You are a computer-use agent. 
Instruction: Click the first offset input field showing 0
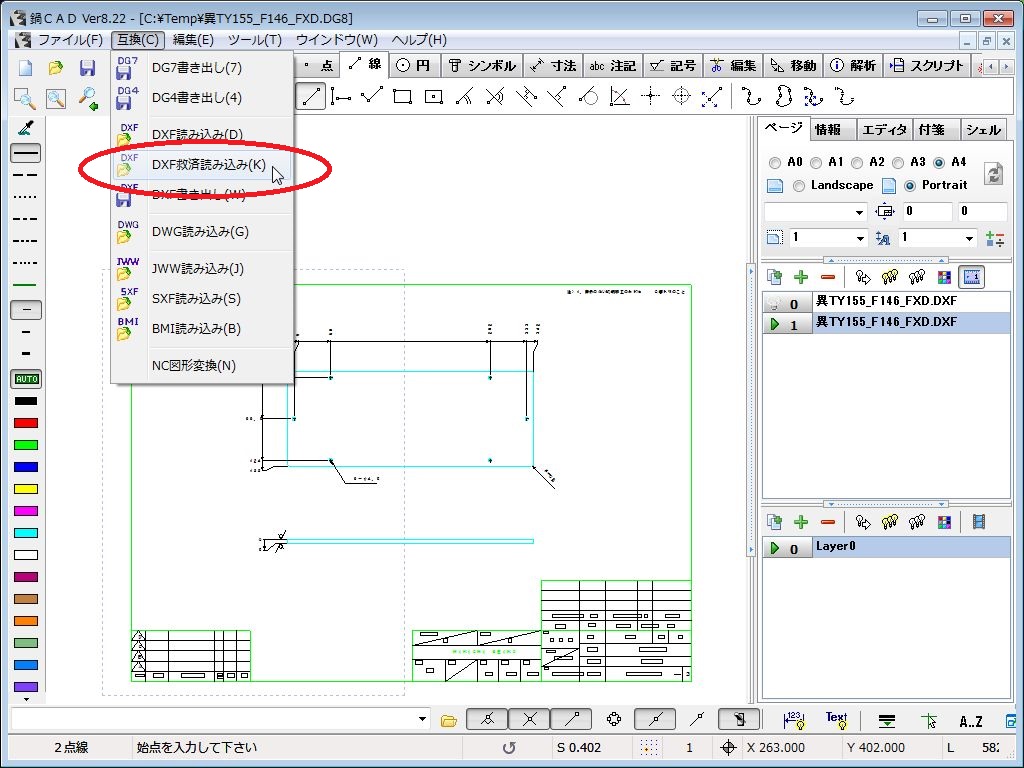coord(926,212)
